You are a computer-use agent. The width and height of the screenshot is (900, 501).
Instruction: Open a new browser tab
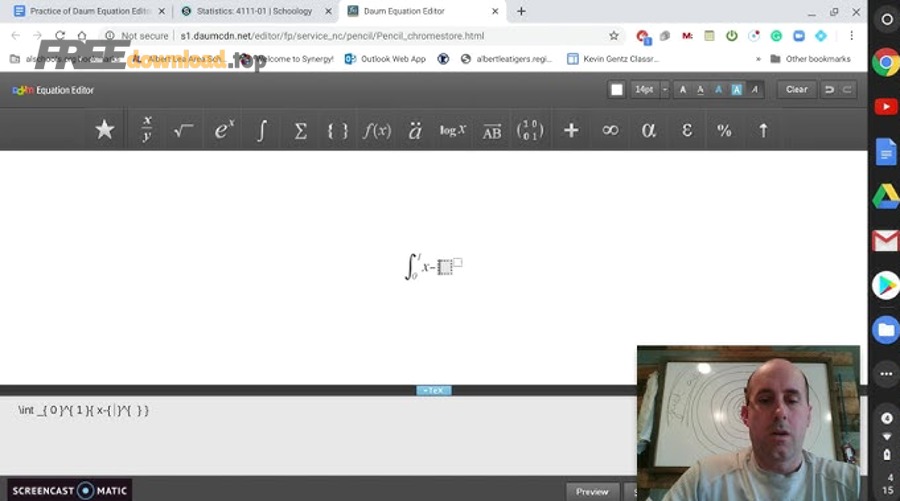point(521,11)
